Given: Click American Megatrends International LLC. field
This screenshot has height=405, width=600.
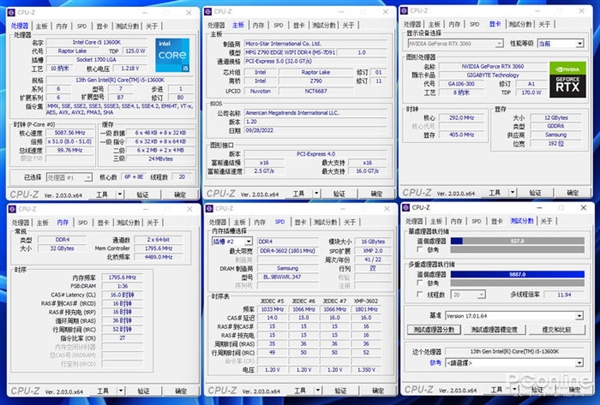Looking at the screenshot, I should (x=316, y=113).
